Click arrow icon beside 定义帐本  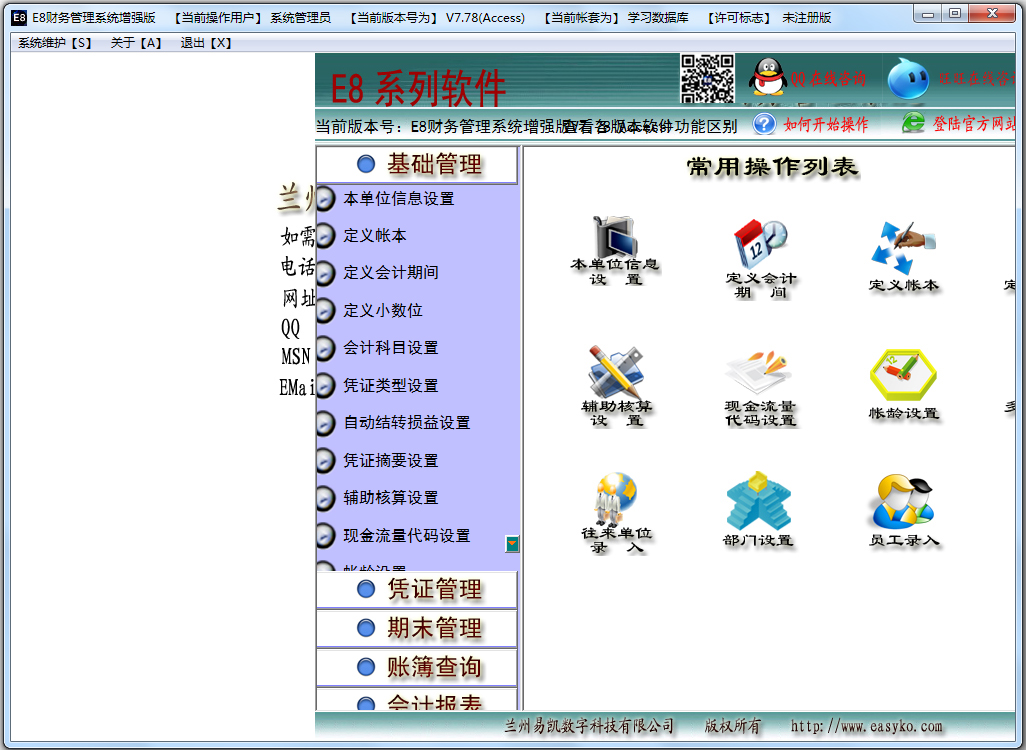pos(325,236)
